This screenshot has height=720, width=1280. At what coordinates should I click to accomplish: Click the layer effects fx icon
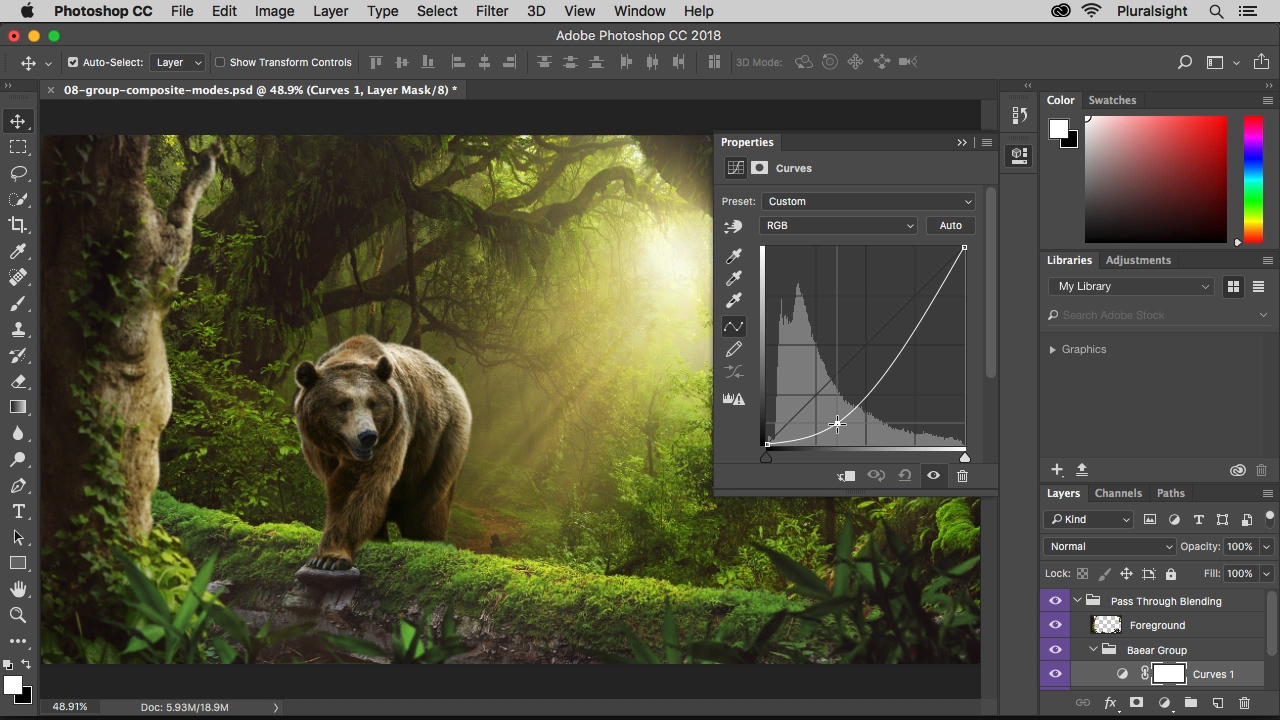(1111, 703)
